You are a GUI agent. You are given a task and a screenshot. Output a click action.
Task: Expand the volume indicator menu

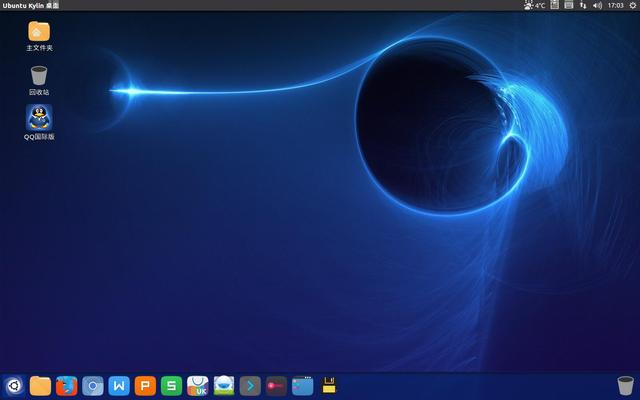tap(597, 5)
